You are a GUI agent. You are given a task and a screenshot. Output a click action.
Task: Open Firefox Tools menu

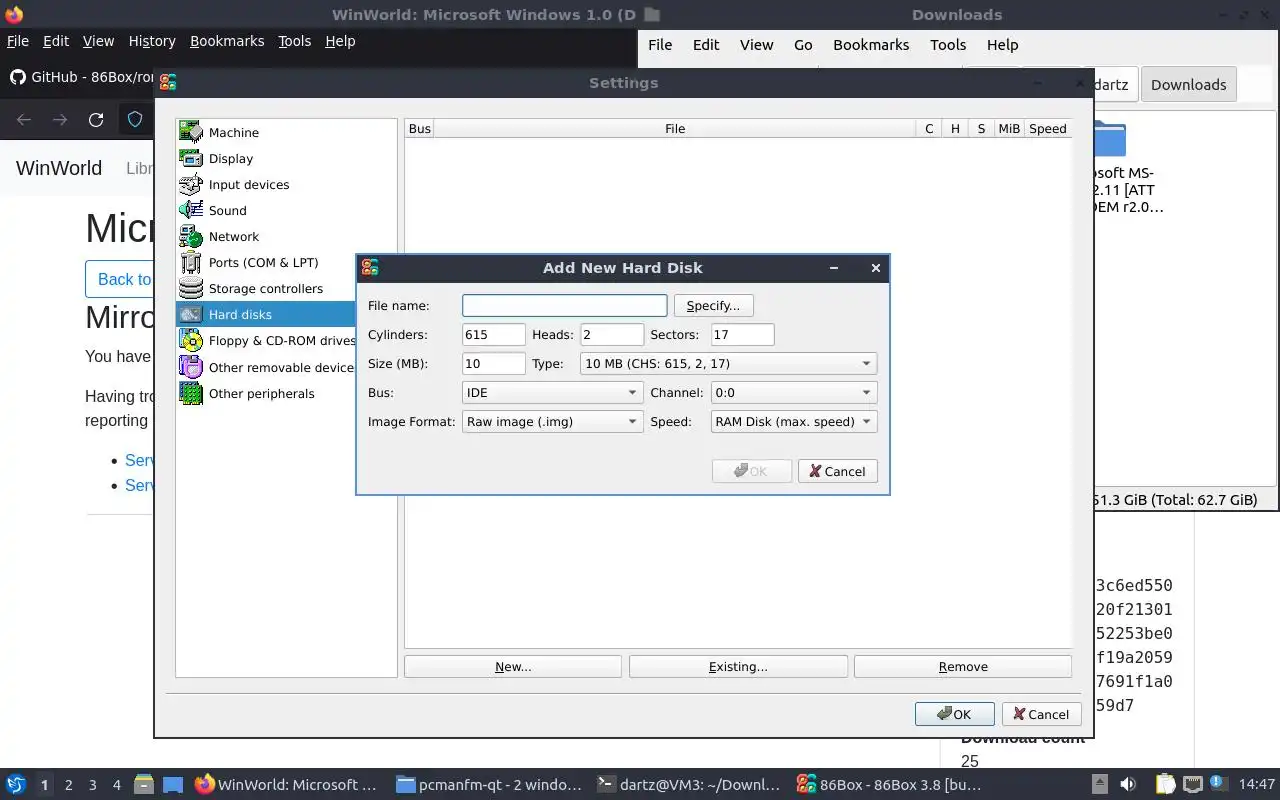pyautogui.click(x=294, y=41)
